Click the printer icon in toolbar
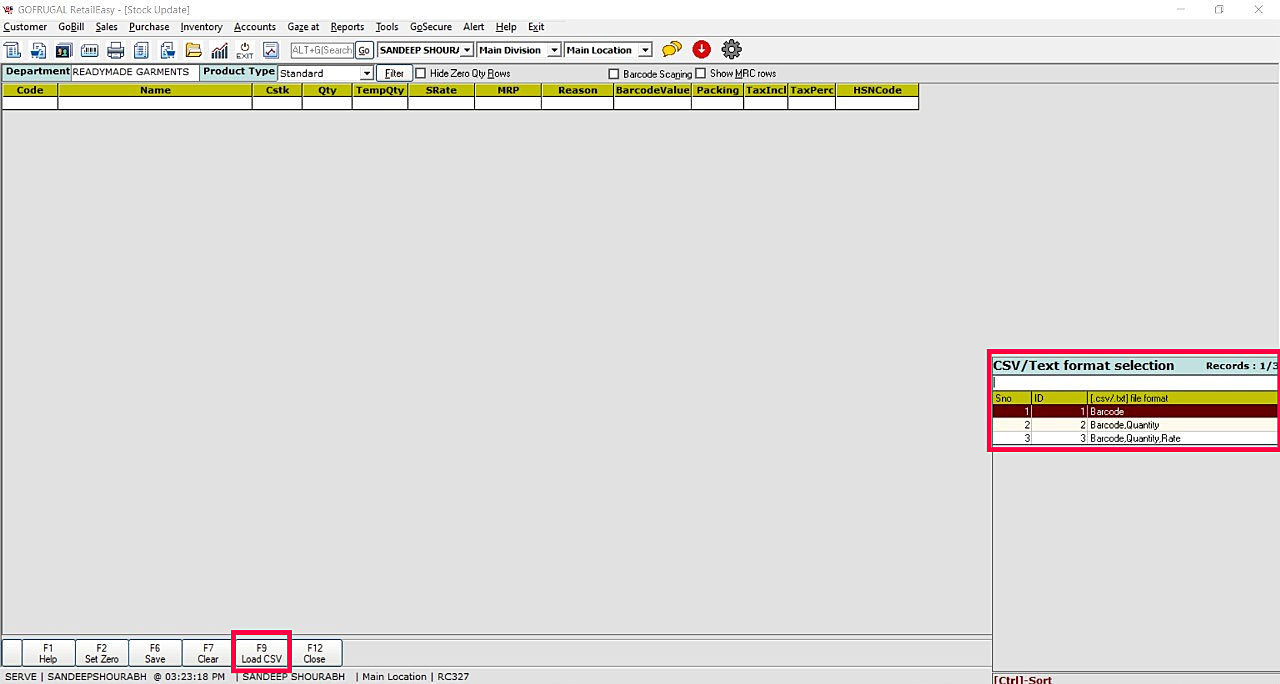The image size is (1280, 684). point(116,50)
